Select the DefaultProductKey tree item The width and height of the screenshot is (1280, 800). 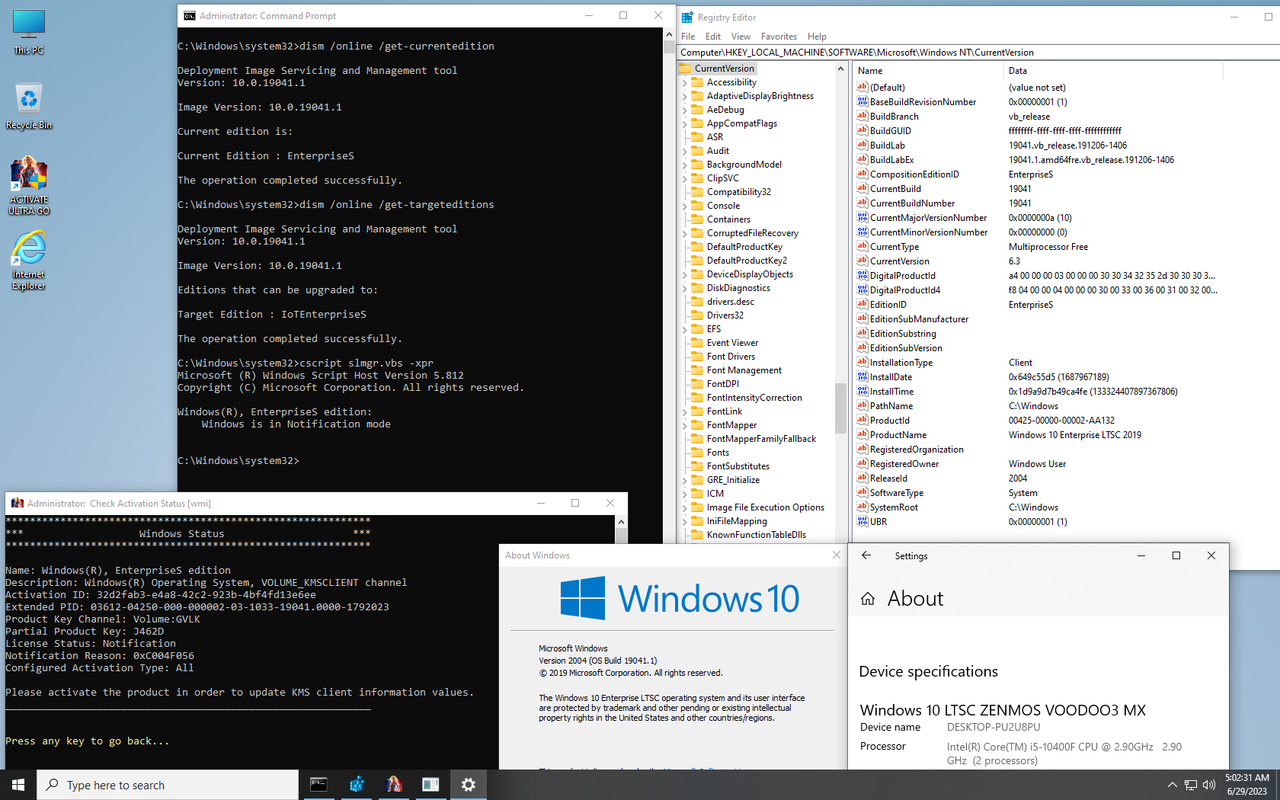744,247
